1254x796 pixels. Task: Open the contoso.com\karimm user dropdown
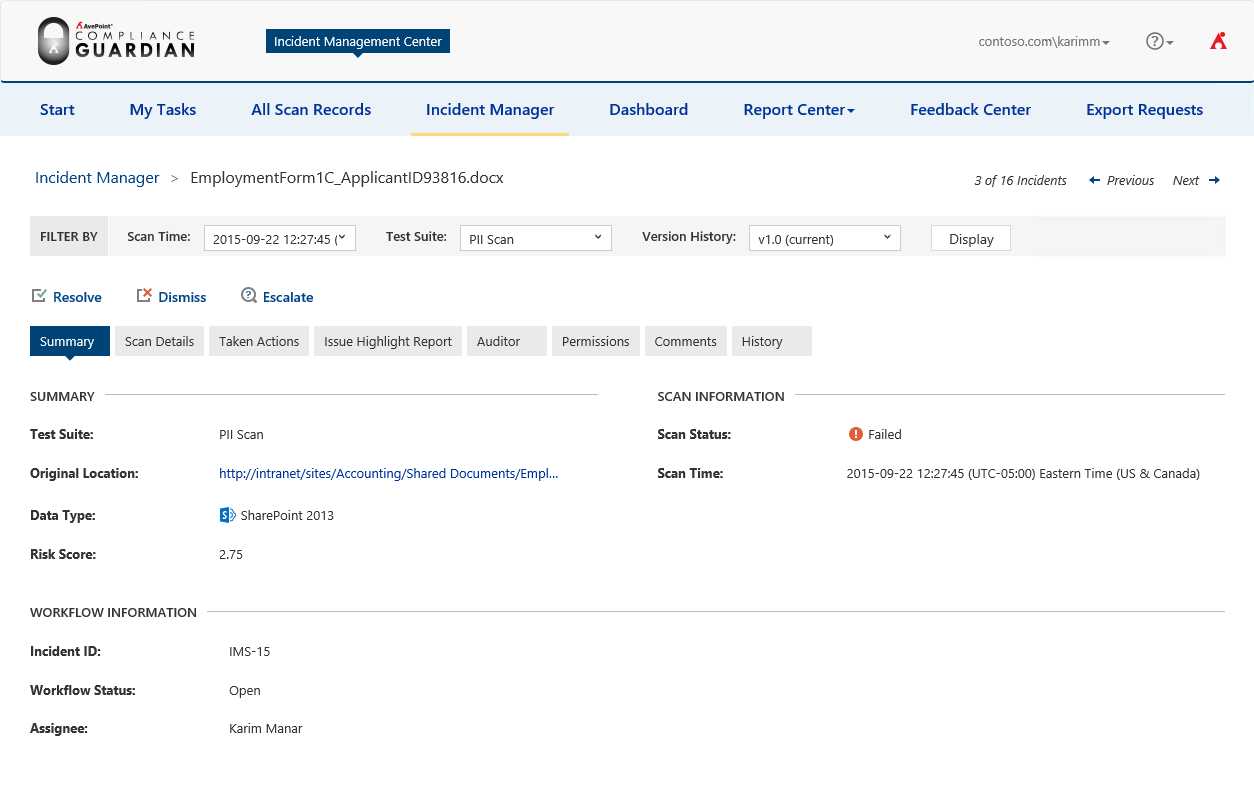(1043, 42)
